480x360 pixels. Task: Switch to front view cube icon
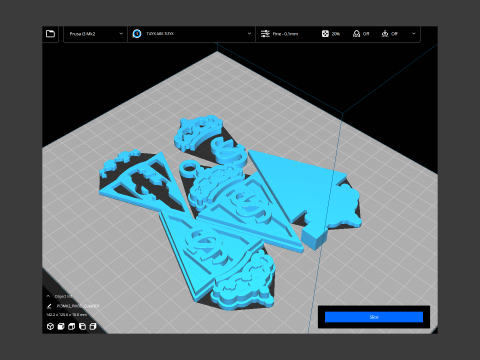coord(61,326)
